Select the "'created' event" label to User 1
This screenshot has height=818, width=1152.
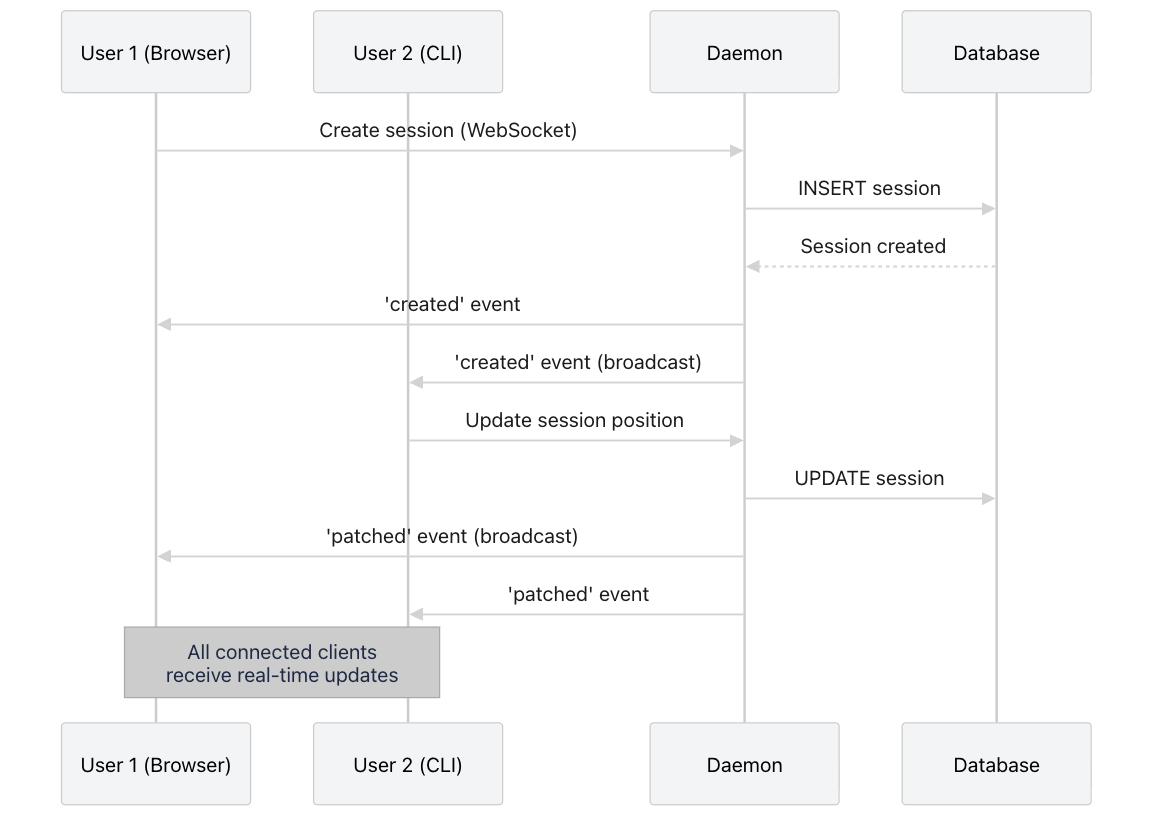point(452,304)
